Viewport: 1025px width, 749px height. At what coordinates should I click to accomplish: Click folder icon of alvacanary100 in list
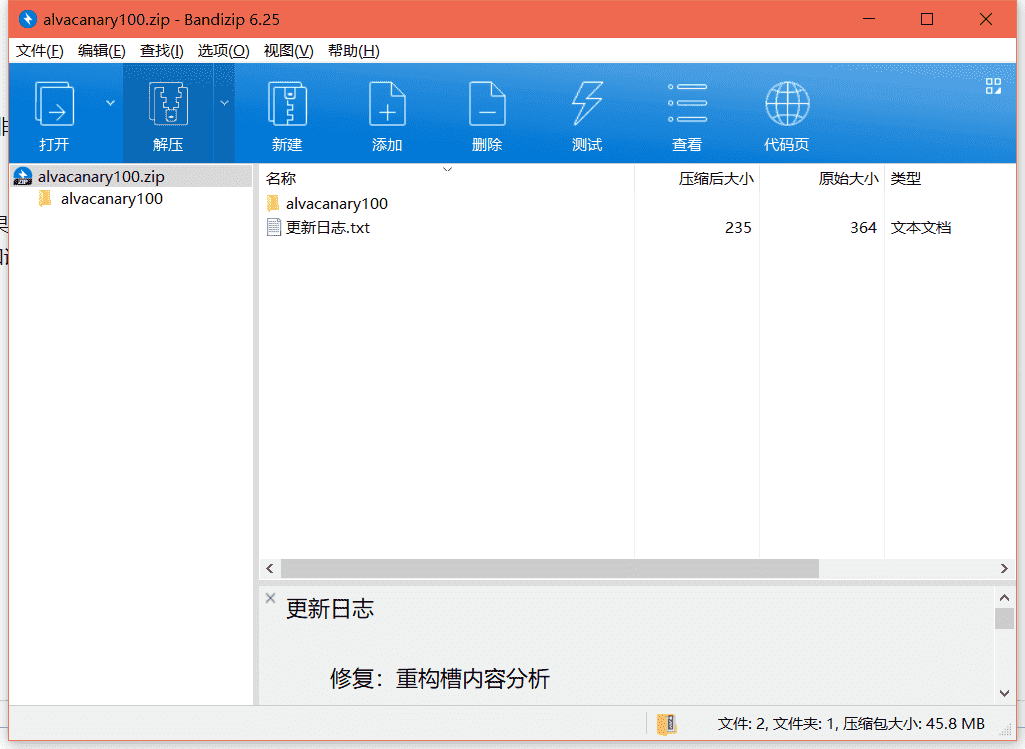(x=273, y=203)
